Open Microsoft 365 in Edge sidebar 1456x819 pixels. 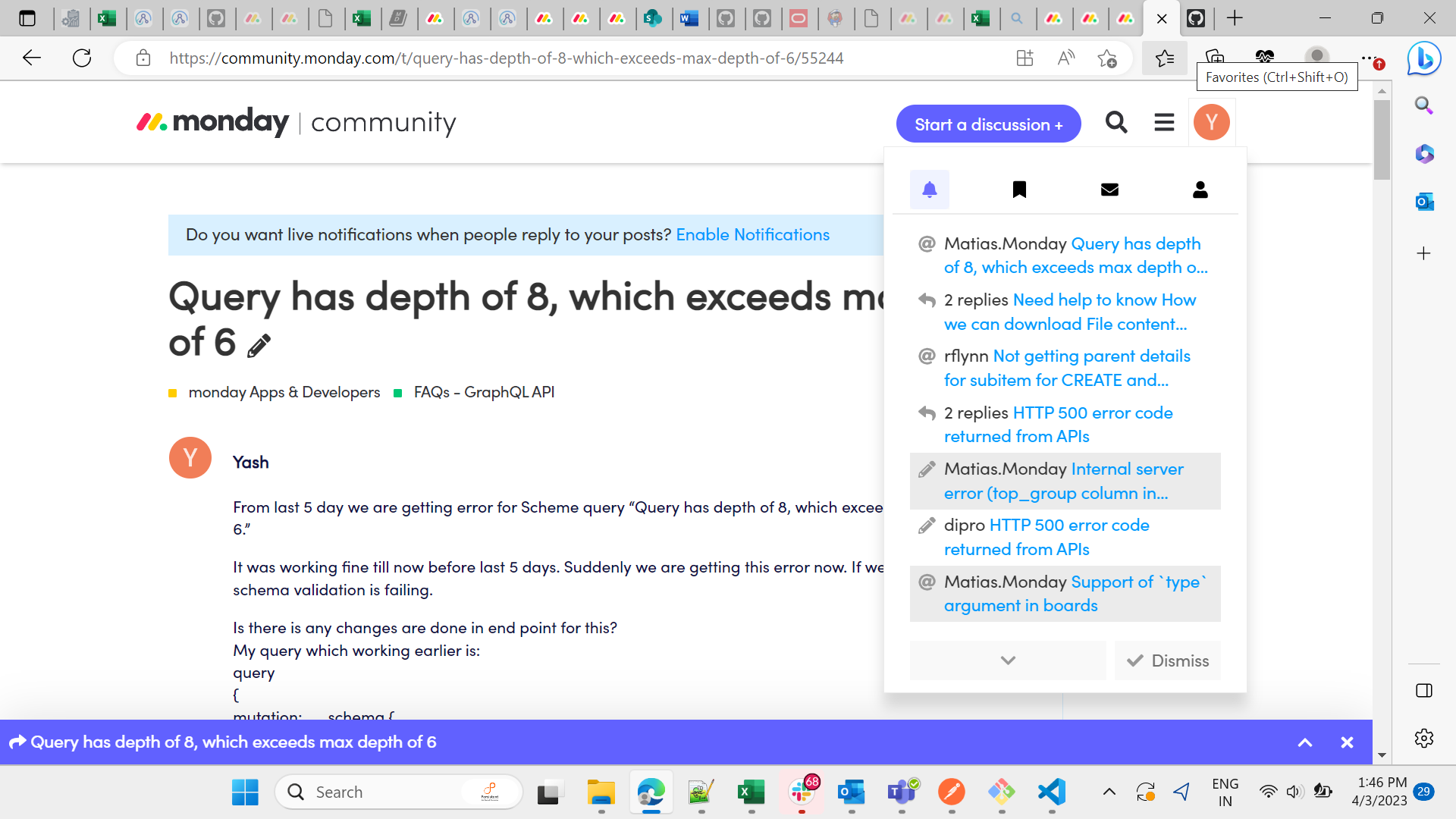click(1423, 154)
